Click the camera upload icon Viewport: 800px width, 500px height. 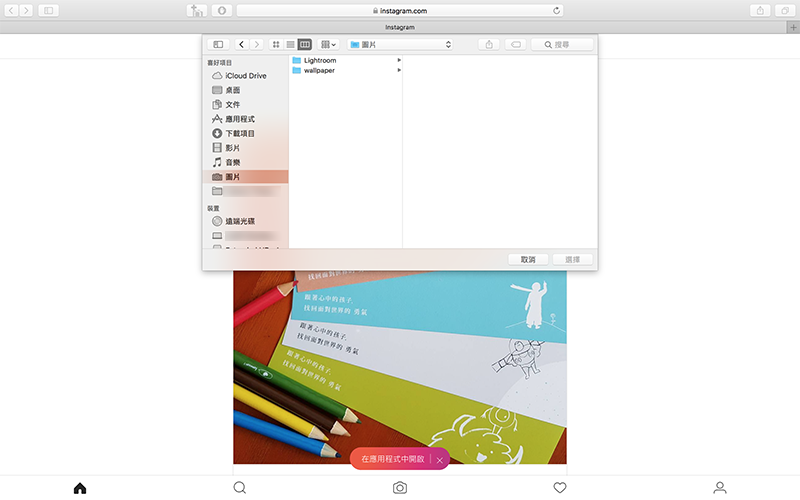(x=400, y=488)
